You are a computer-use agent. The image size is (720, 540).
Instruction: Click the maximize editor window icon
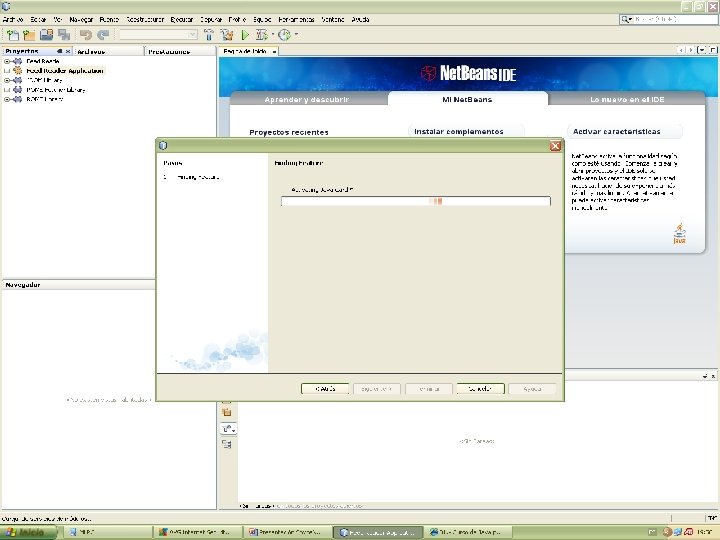pyautogui.click(x=713, y=50)
